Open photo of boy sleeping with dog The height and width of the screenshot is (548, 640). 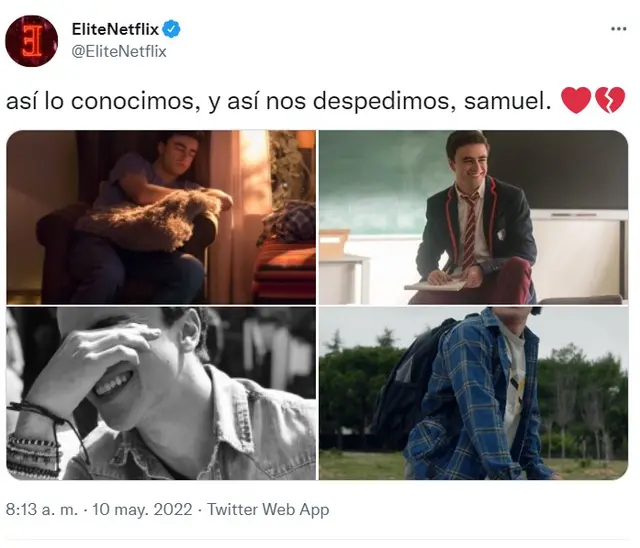(161, 217)
